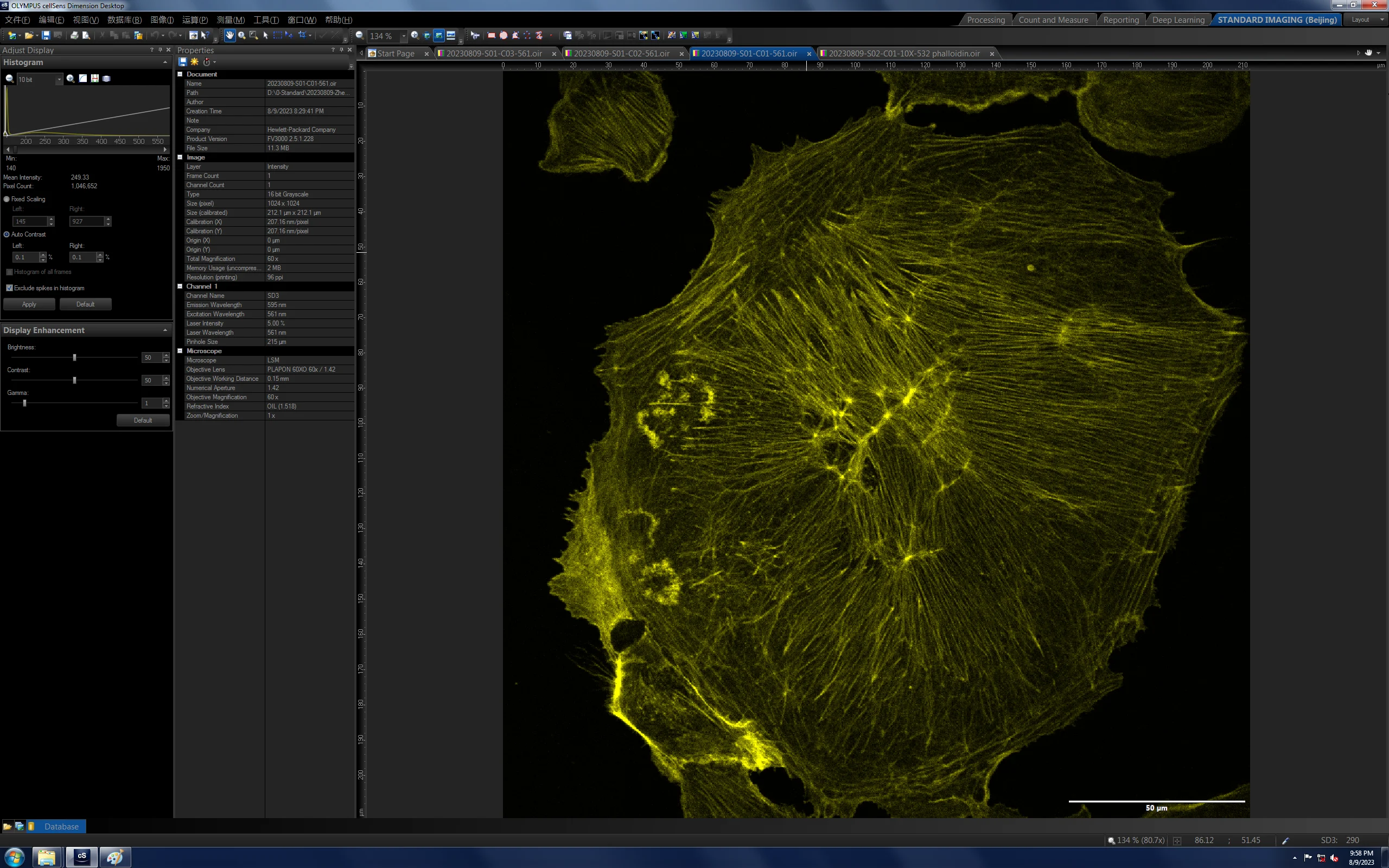The width and height of the screenshot is (1389, 868).
Task: Click the Apply button in Histogram panel
Action: click(x=29, y=304)
